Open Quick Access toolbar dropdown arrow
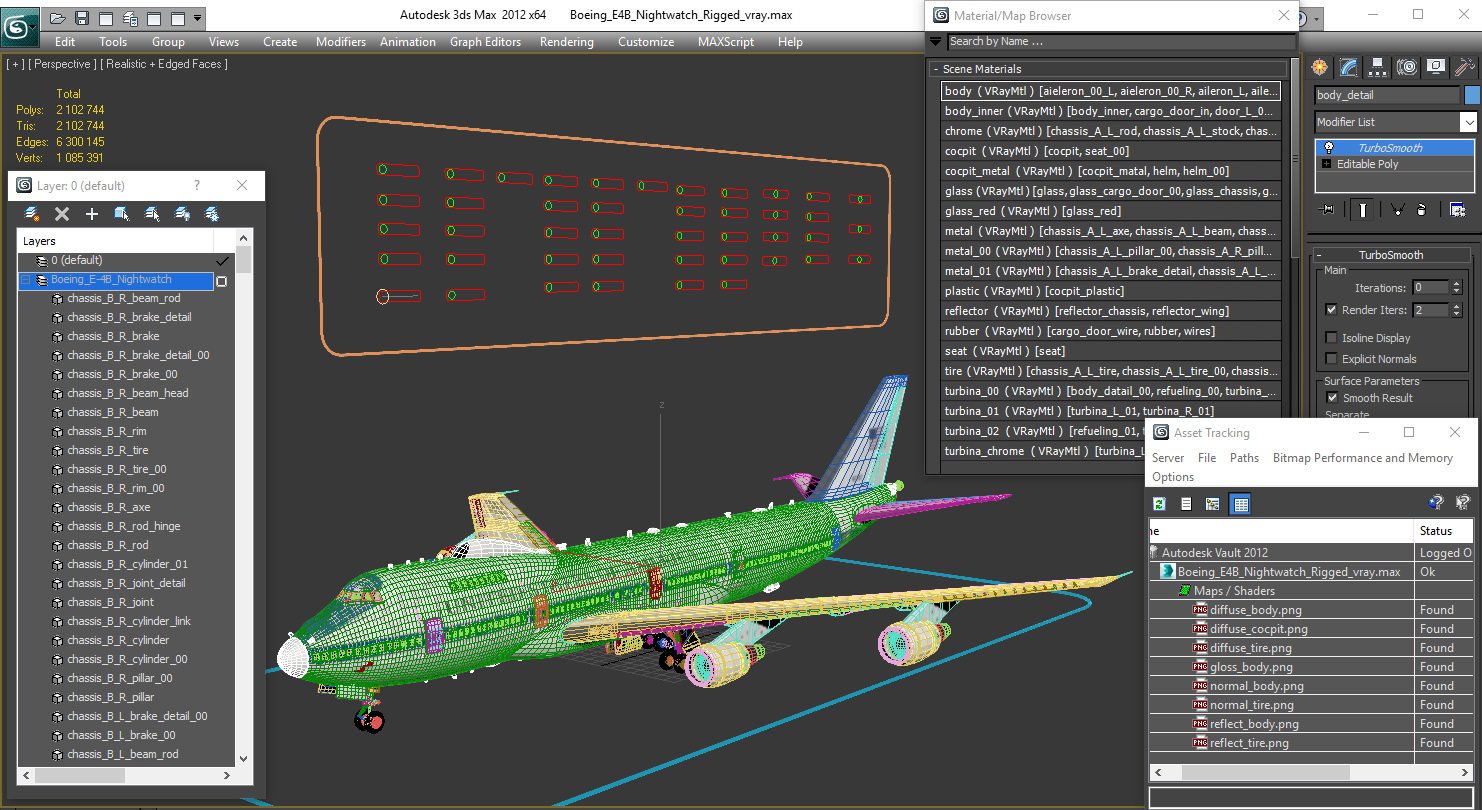 [x=198, y=18]
